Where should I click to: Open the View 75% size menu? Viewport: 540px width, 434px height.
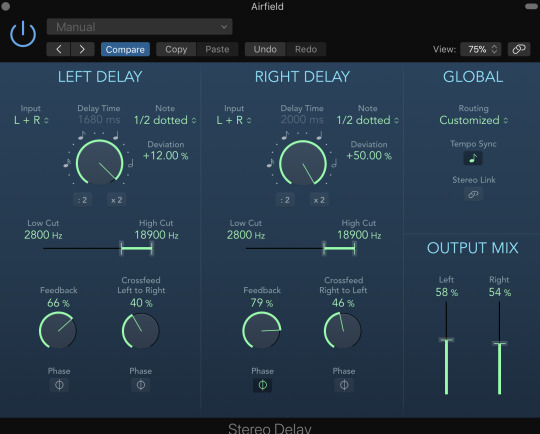pos(480,49)
